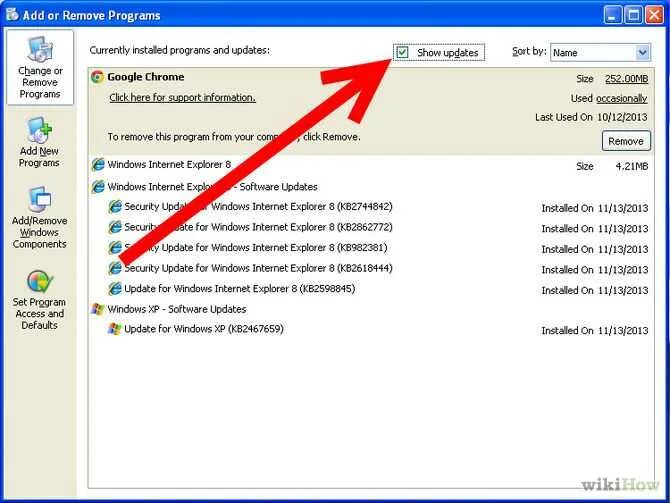Uncheck the Show updates checkbox
Viewport: 670px width, 503px height.
[403, 53]
